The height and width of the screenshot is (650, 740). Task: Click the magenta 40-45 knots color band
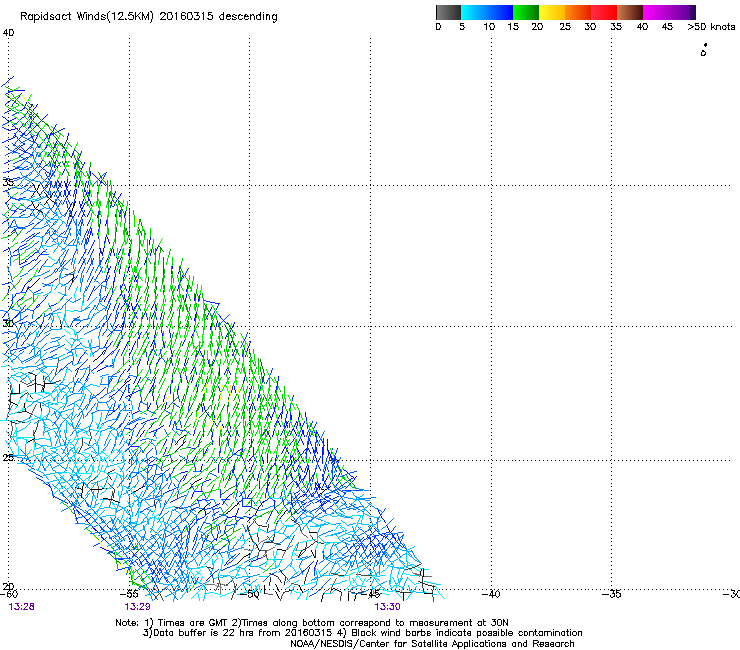click(x=656, y=12)
